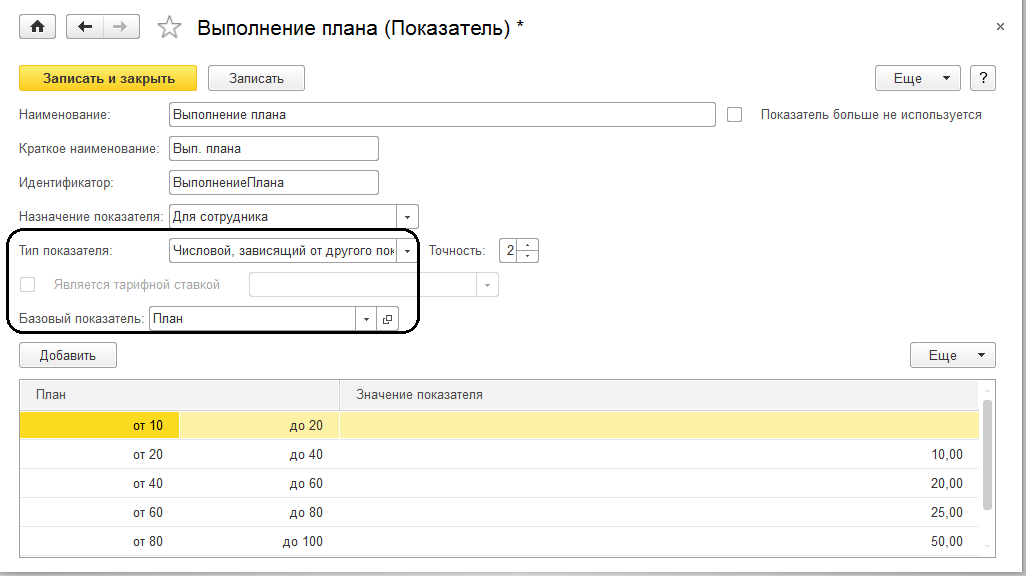The height and width of the screenshot is (576, 1026).
Task: Toggle Показатель больше не используется checkbox
Action: tap(735, 115)
